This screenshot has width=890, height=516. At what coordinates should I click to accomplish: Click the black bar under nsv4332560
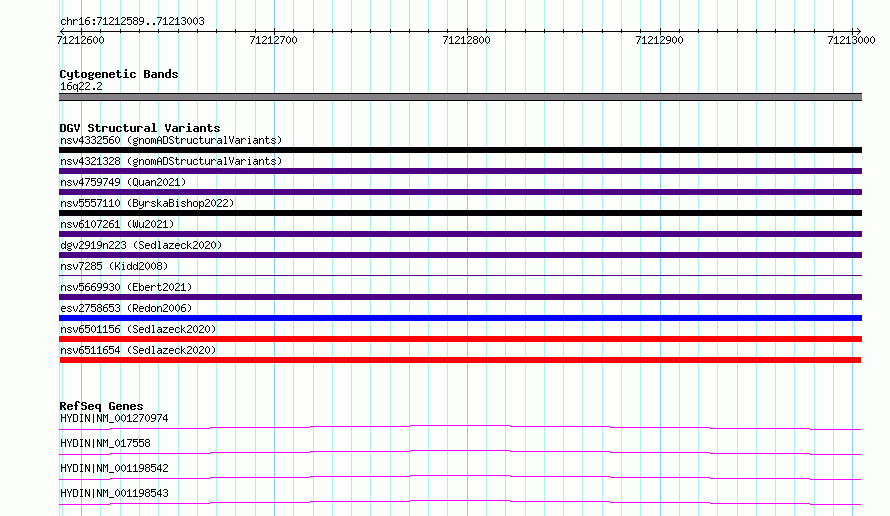point(460,150)
